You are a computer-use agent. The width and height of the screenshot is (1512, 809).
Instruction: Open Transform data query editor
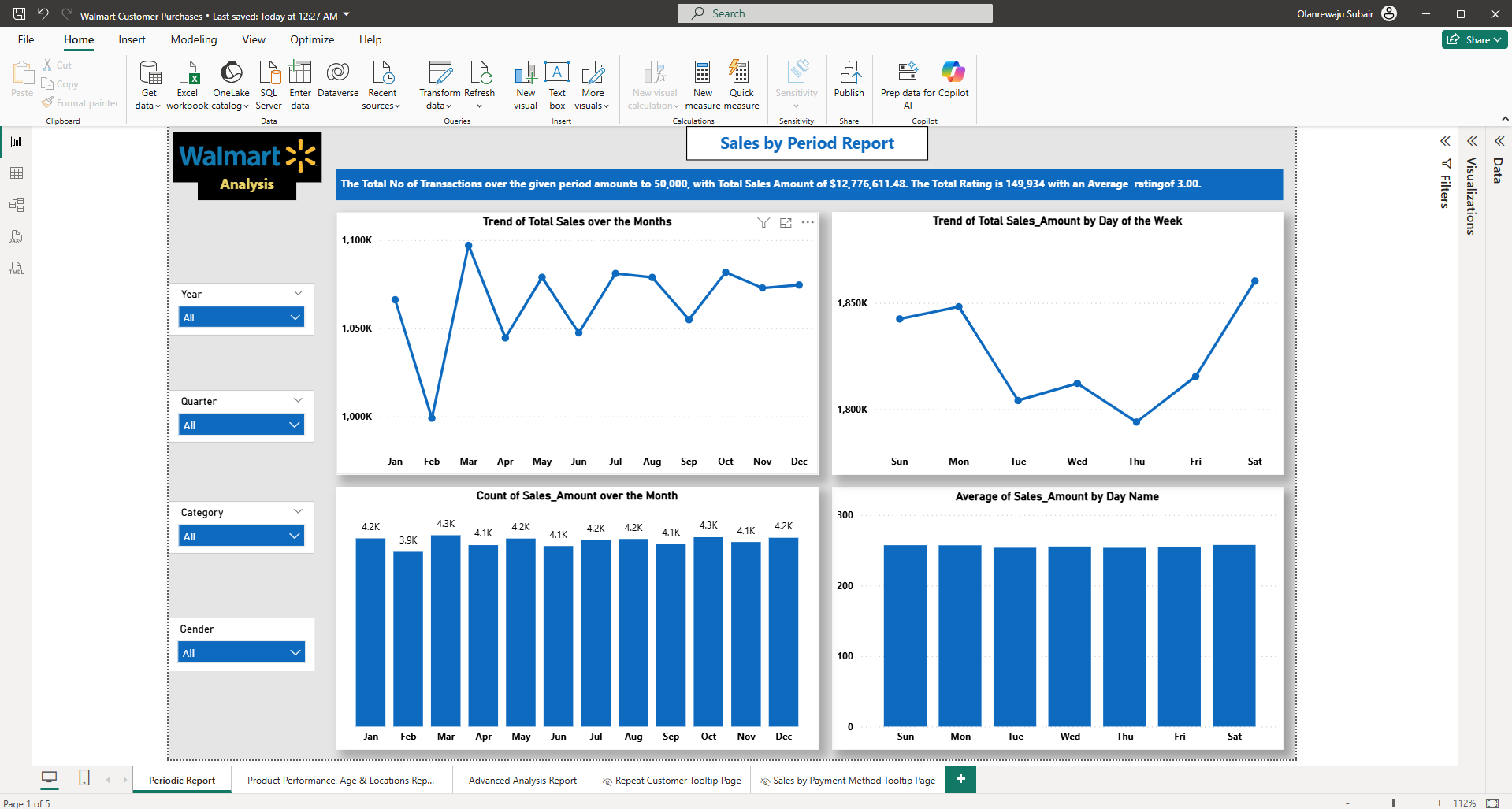[440, 85]
